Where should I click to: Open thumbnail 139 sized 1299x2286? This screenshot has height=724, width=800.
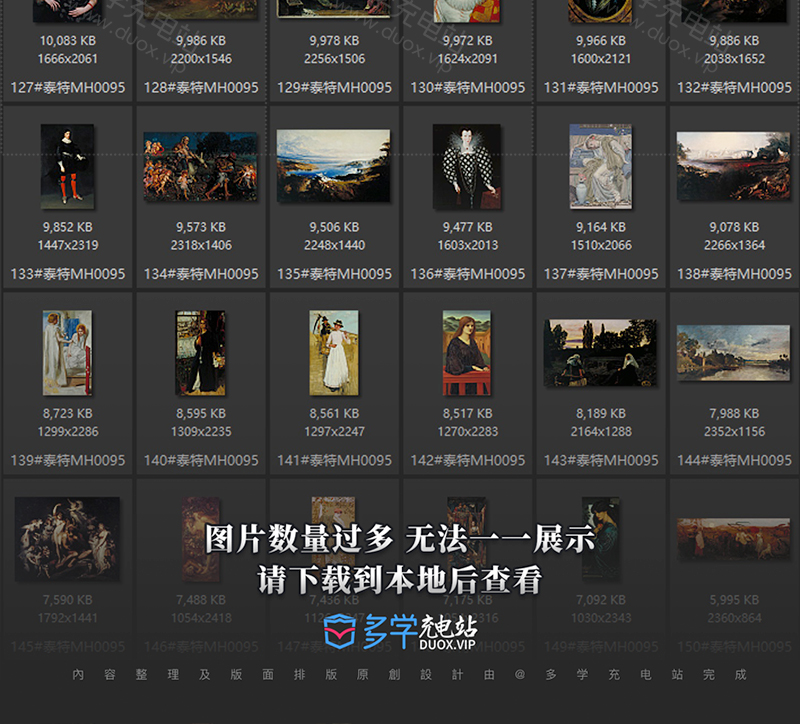(67, 352)
